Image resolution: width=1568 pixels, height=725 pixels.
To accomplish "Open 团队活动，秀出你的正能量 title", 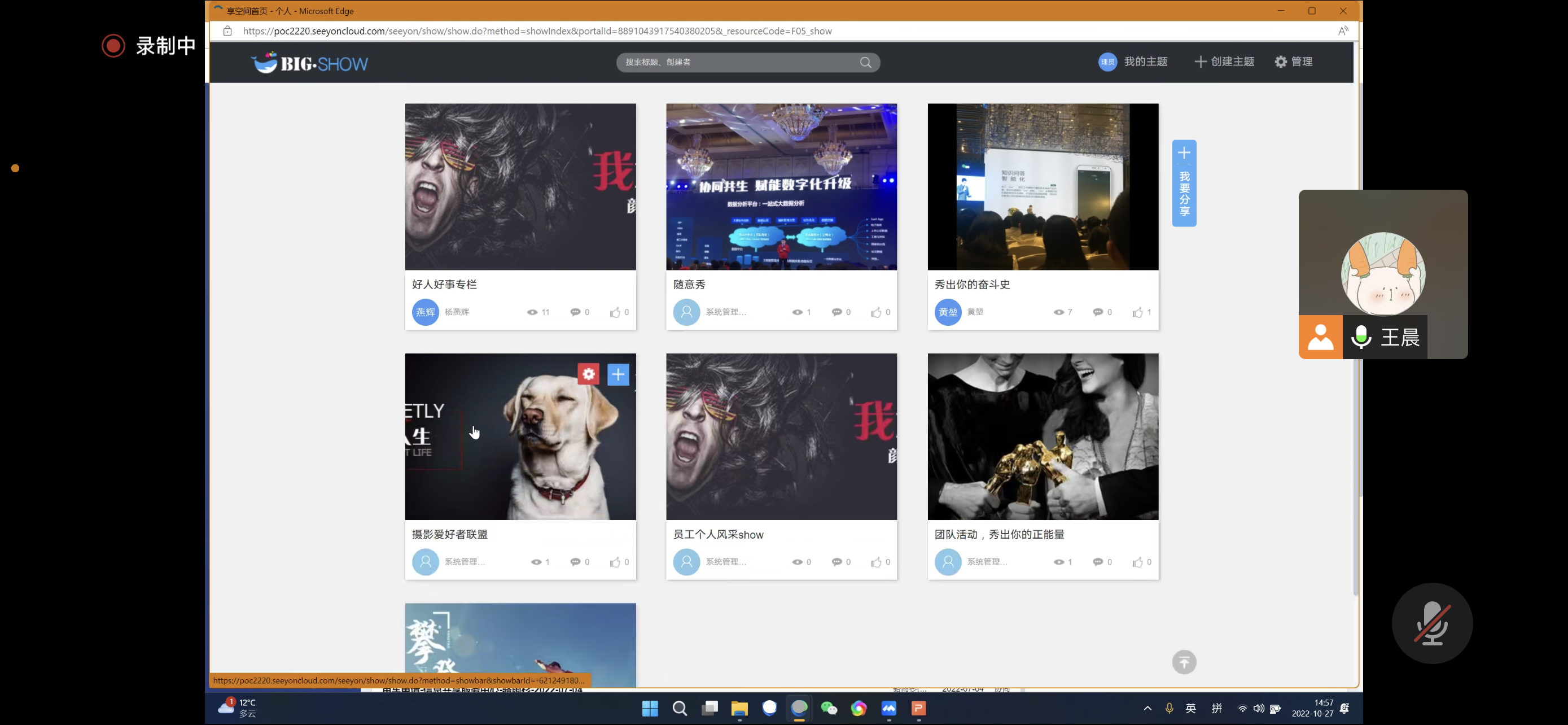I will pos(1000,535).
